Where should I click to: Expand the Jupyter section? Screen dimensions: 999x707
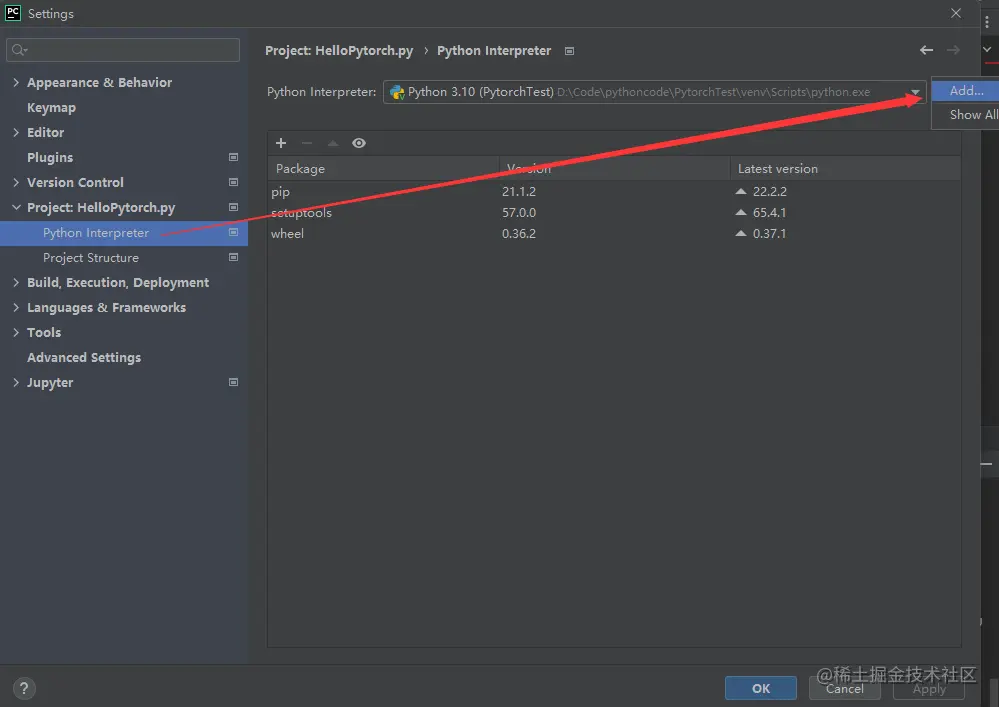16,382
